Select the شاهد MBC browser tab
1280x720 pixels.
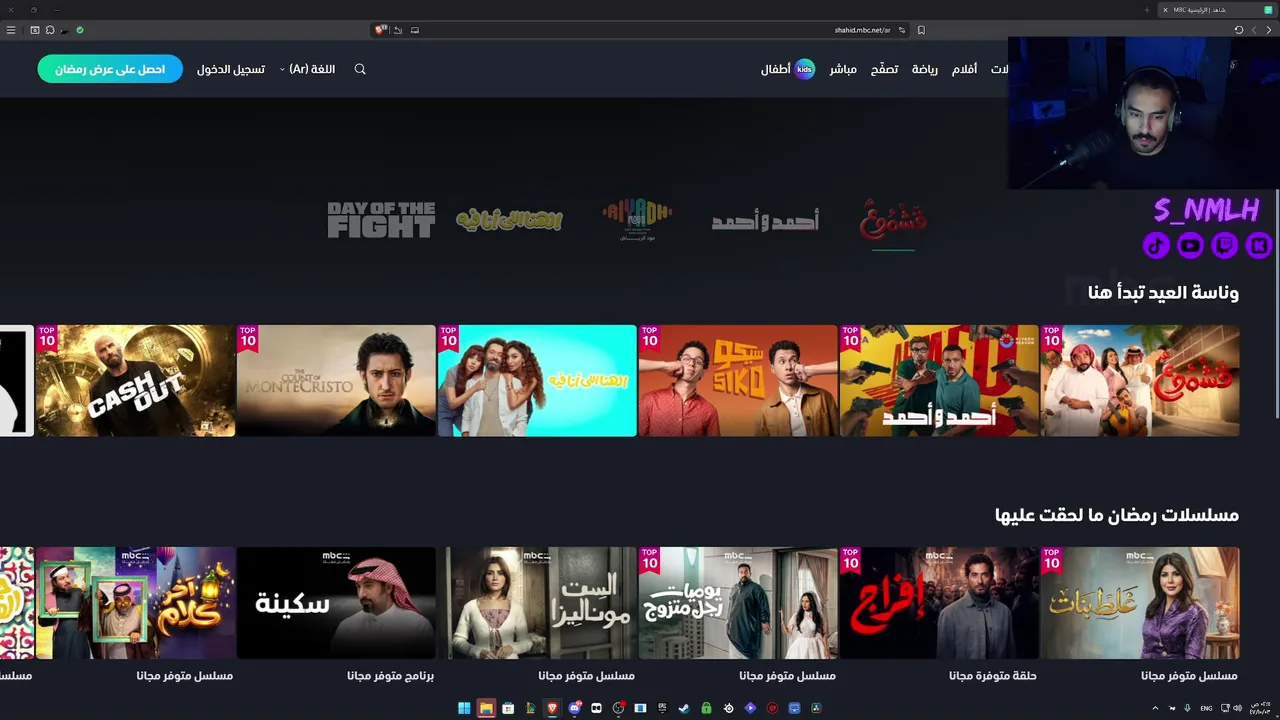point(1218,10)
